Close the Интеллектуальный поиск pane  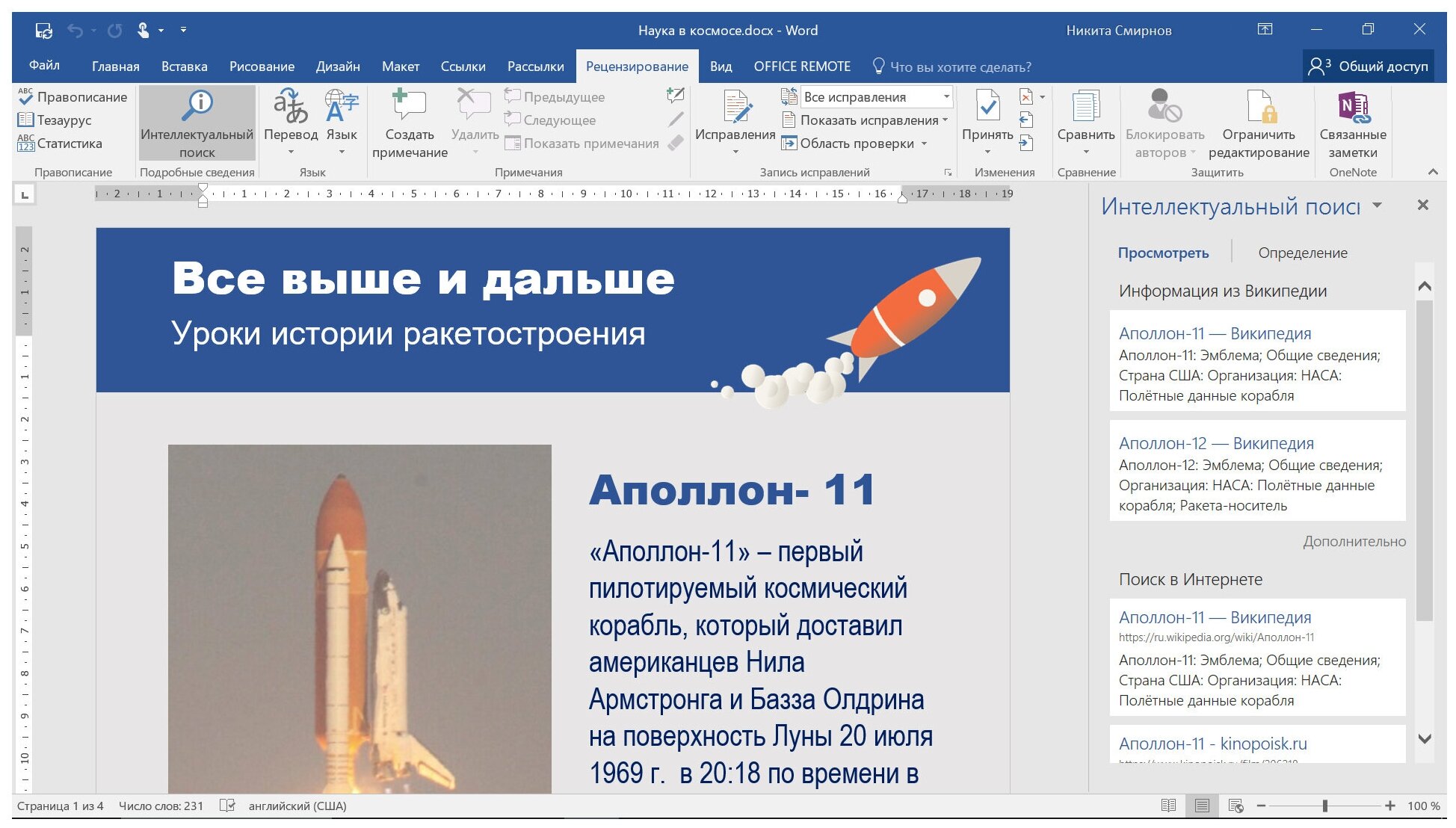click(1422, 206)
